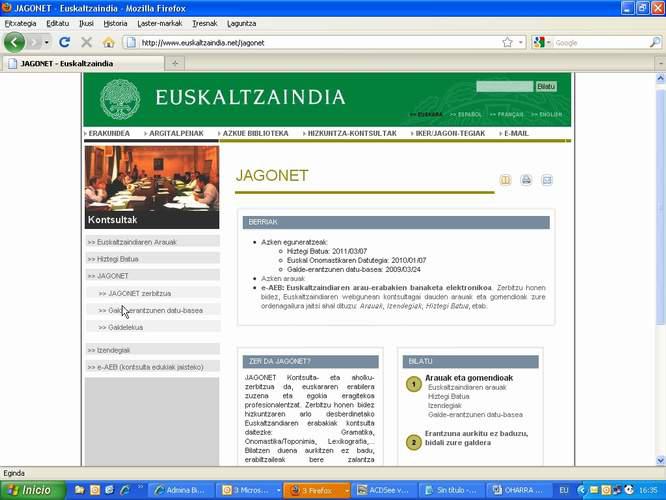The height and width of the screenshot is (500, 666).
Task: Expand the 3 Microsoft taskbar group
Action: pos(279,490)
